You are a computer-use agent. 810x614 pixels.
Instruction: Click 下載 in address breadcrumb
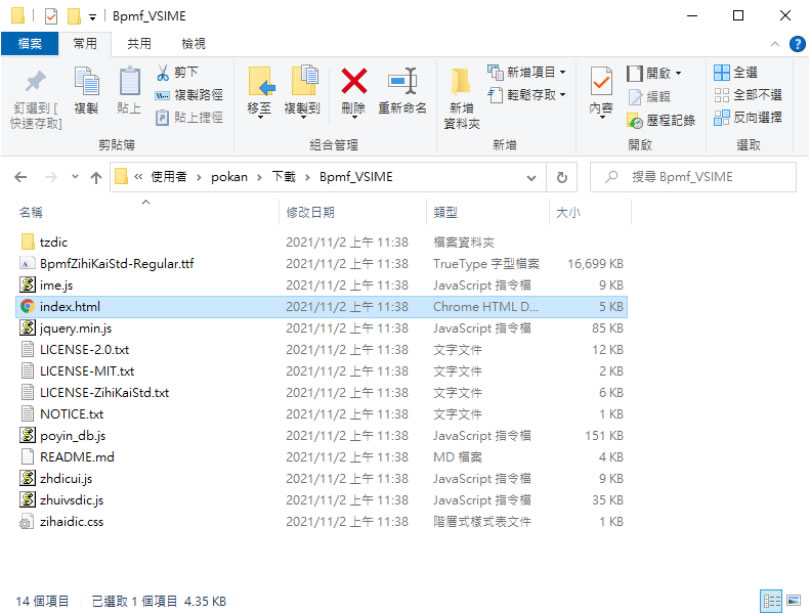(x=284, y=177)
